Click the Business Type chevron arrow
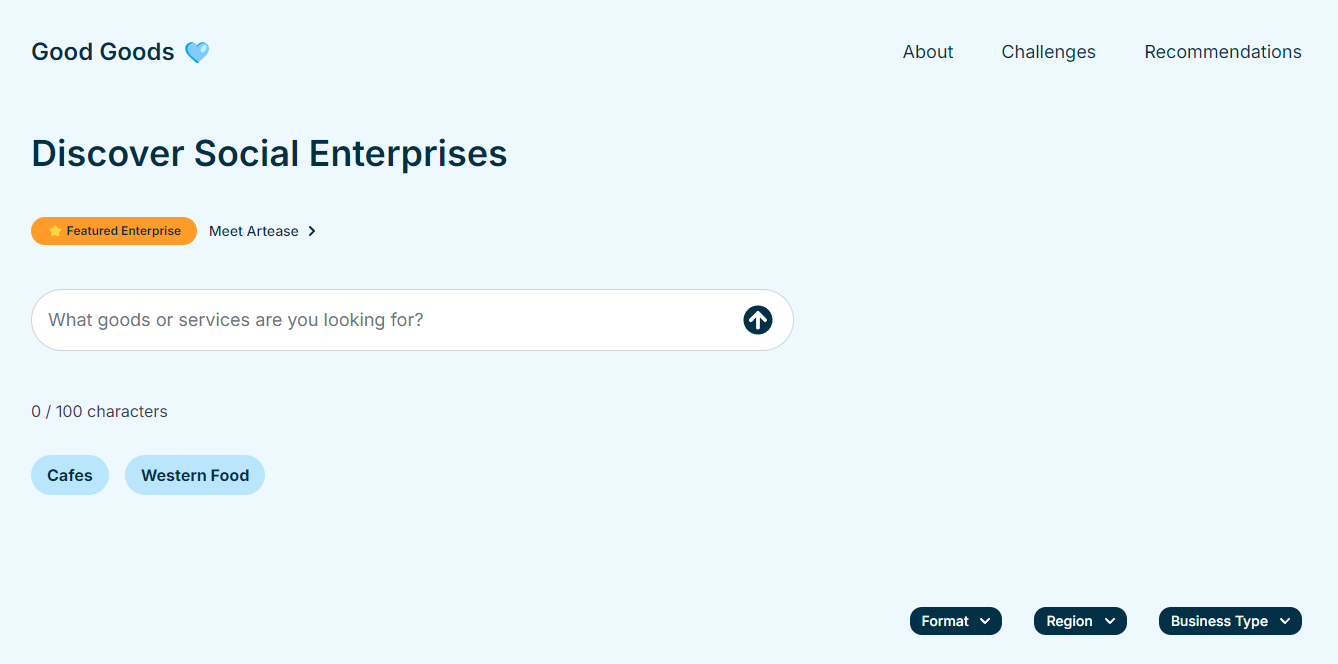Viewport: 1338px width, 664px height. click(x=1285, y=621)
